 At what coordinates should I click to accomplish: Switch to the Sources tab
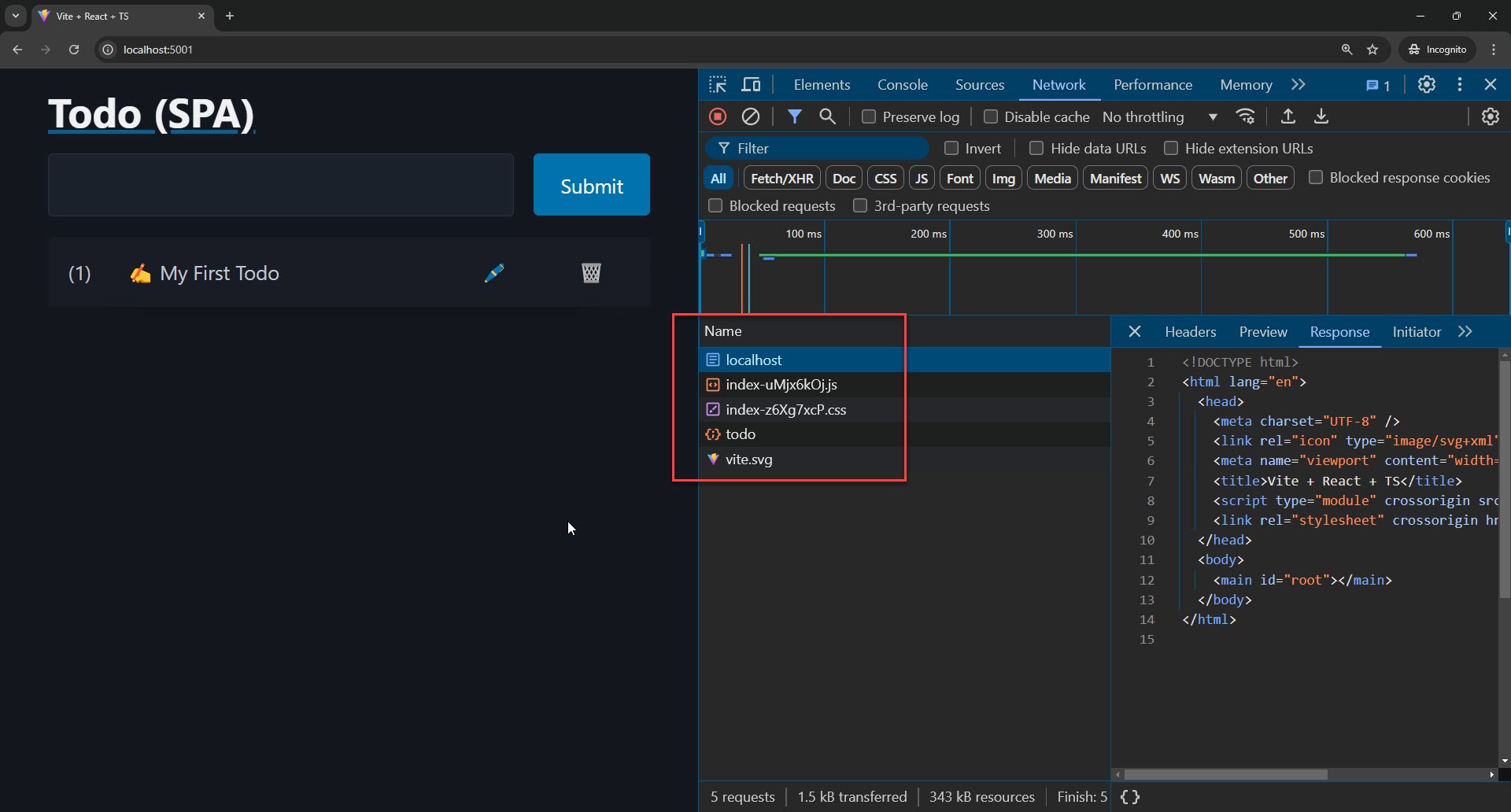point(980,85)
